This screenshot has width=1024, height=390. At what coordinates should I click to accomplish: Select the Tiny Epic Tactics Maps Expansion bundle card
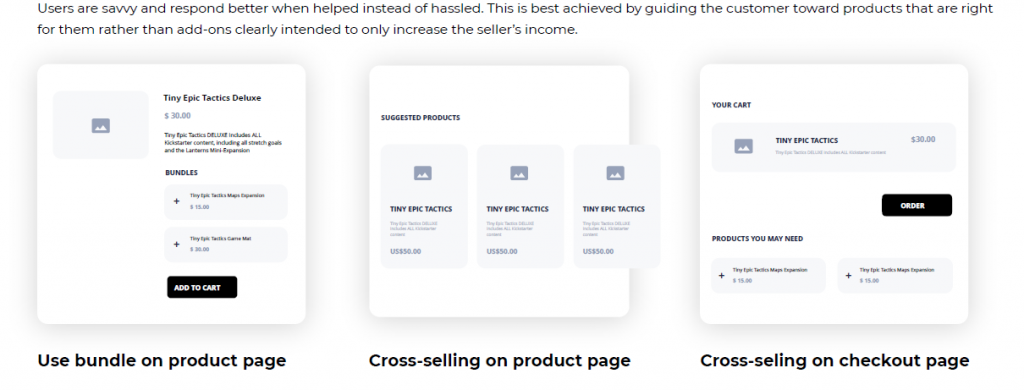pyautogui.click(x=226, y=202)
